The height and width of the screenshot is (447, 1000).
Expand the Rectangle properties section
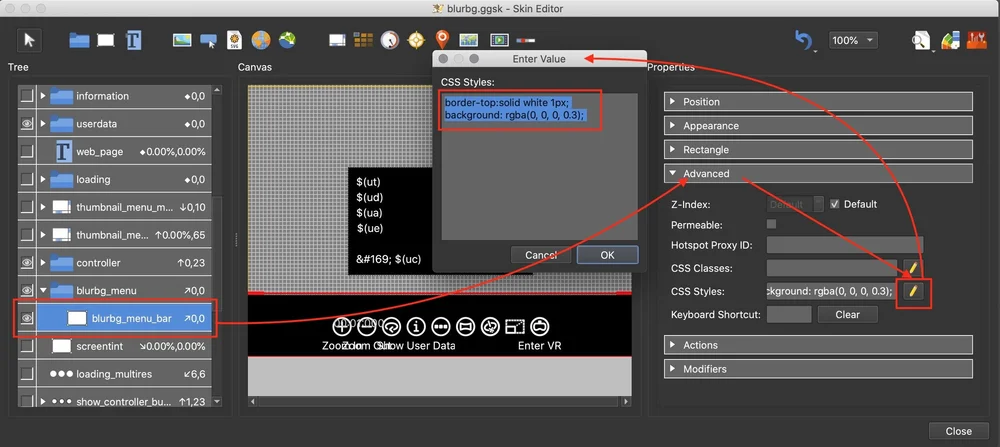pyautogui.click(x=818, y=150)
